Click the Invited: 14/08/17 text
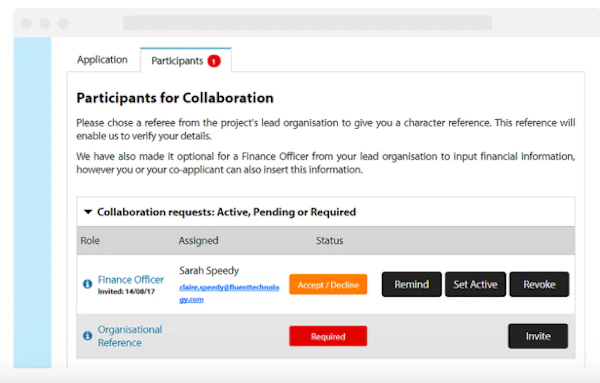600x383 pixels. click(126, 292)
